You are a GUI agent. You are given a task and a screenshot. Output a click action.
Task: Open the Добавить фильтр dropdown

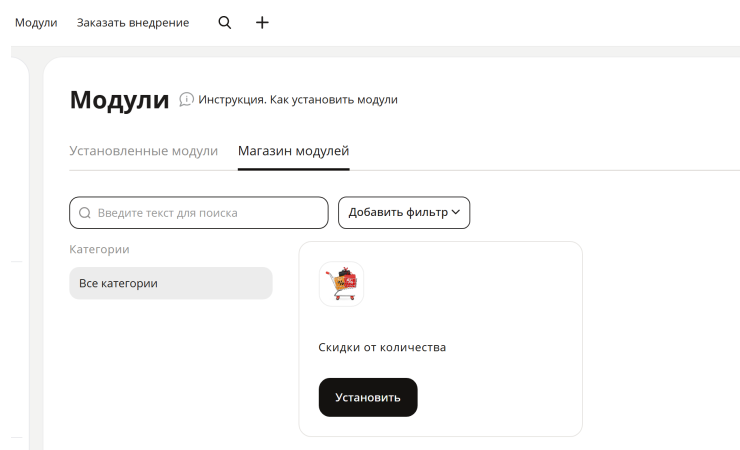point(404,213)
